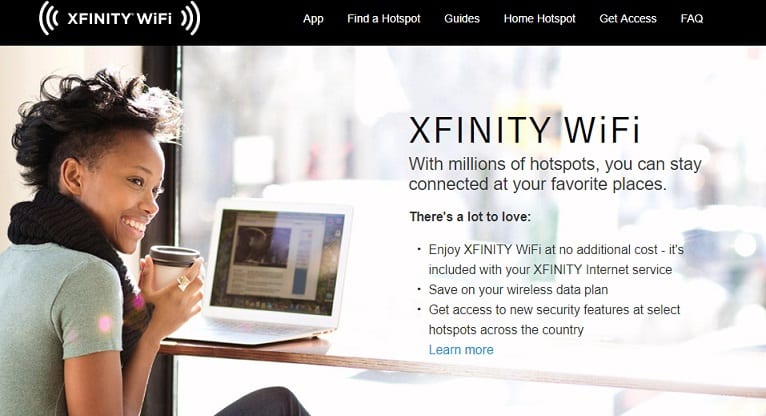This screenshot has height=416, width=766.
Task: Click 'Save on your wireless data plan' bullet
Action: 518,290
